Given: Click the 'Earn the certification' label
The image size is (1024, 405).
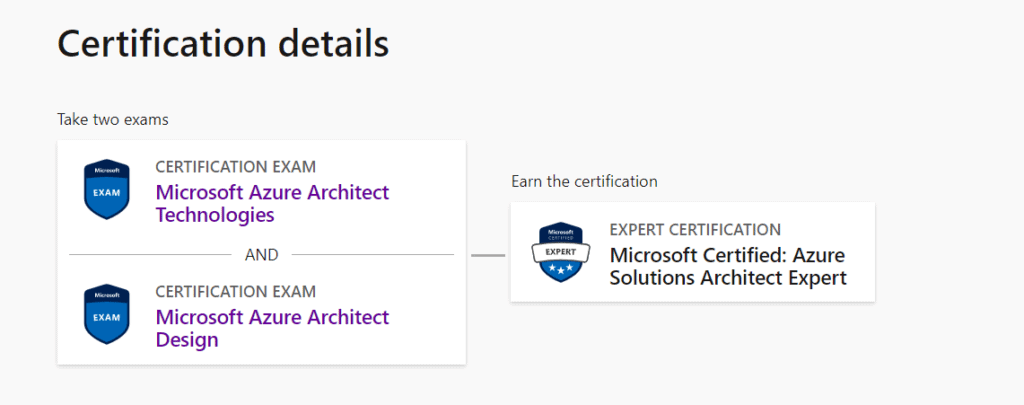Looking at the screenshot, I should 584,181.
